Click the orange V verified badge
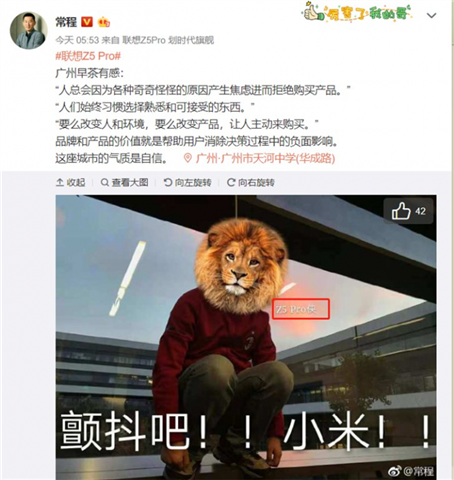 coord(87,22)
